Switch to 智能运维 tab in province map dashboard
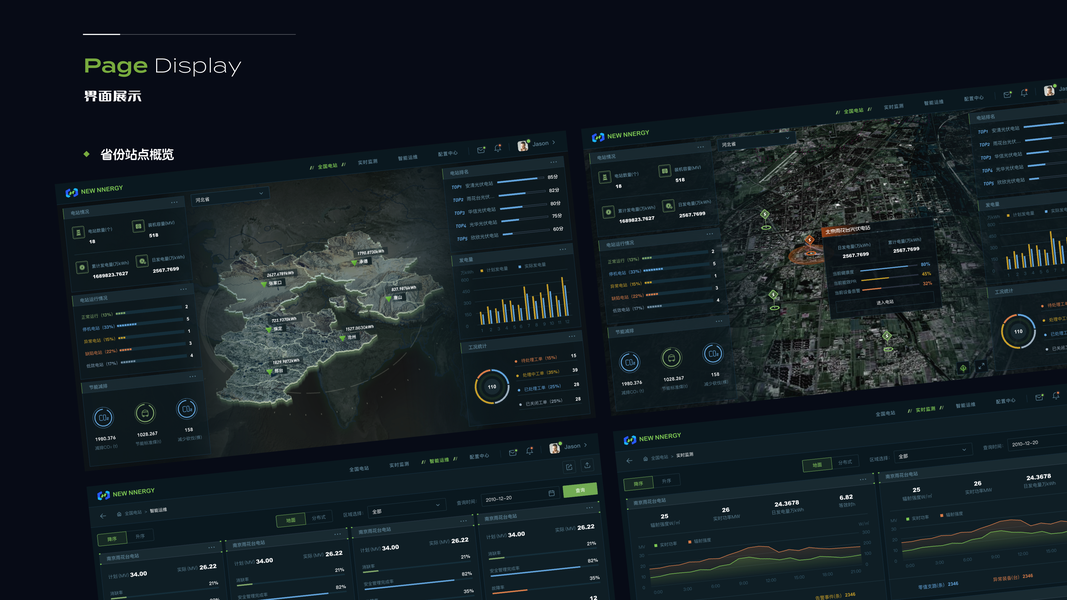This screenshot has height=600, width=1067. 408,158
